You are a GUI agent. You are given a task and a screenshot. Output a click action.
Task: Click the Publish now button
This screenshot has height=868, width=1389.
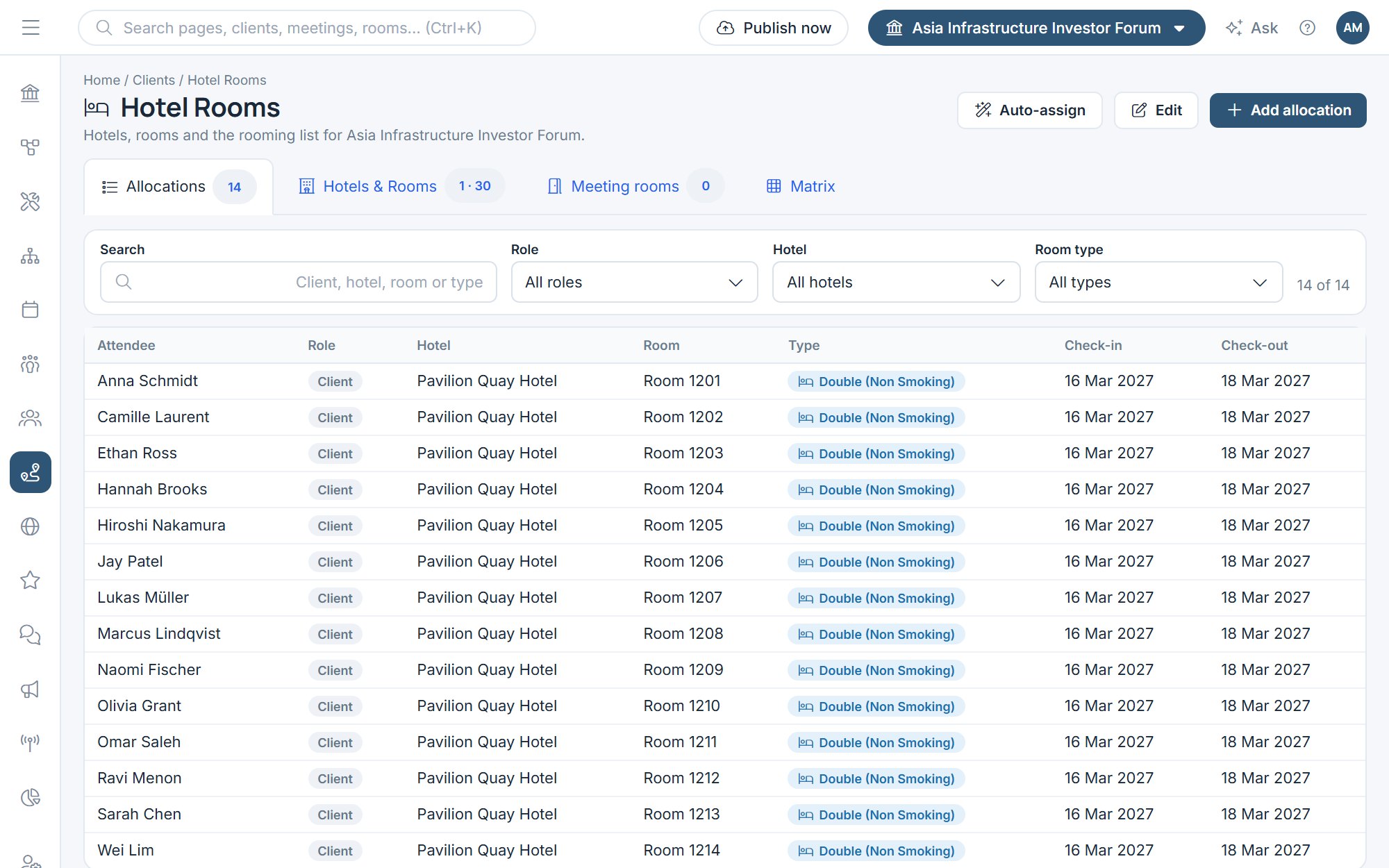coord(773,28)
